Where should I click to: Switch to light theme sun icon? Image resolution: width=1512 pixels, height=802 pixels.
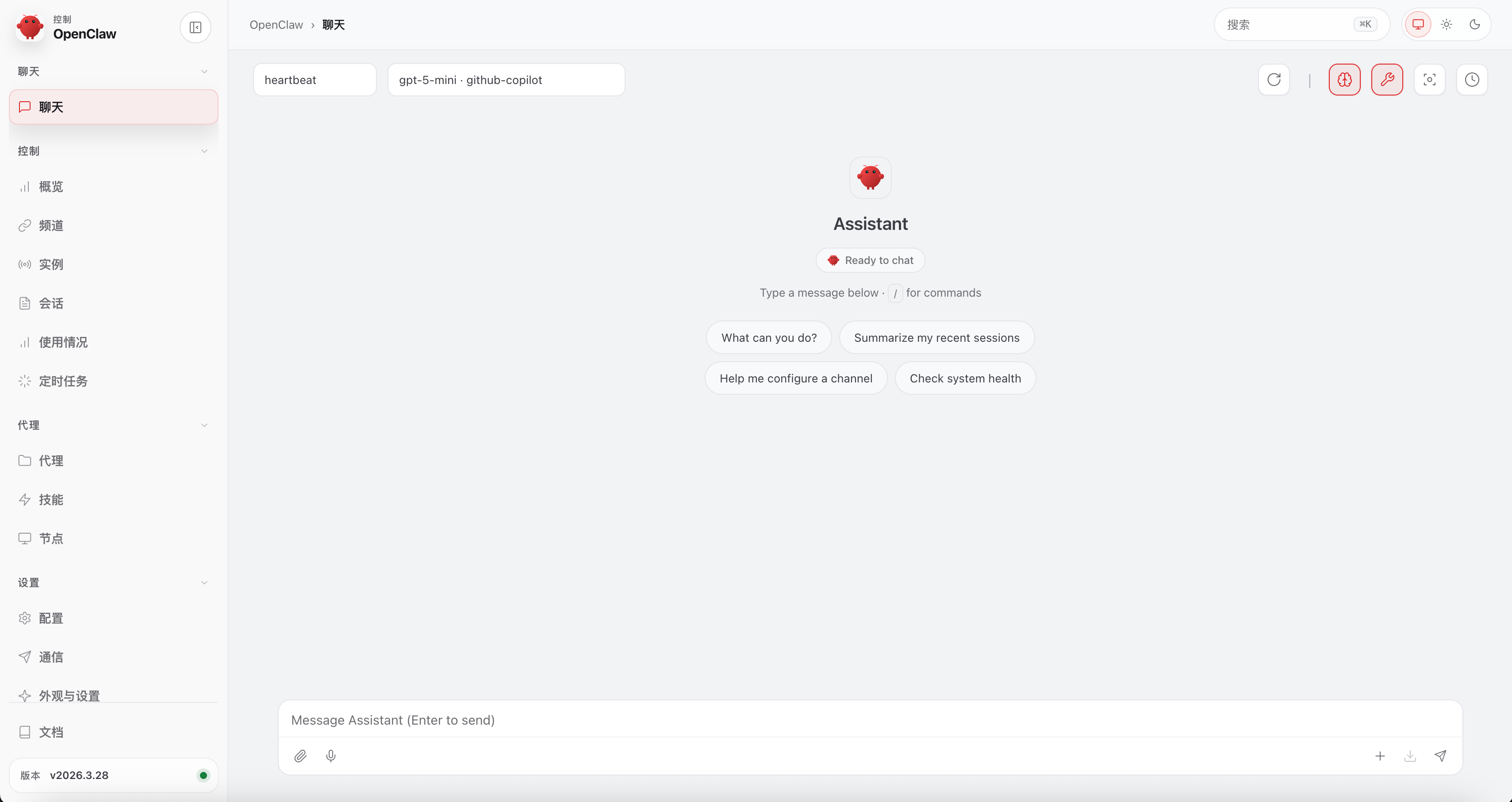point(1446,25)
